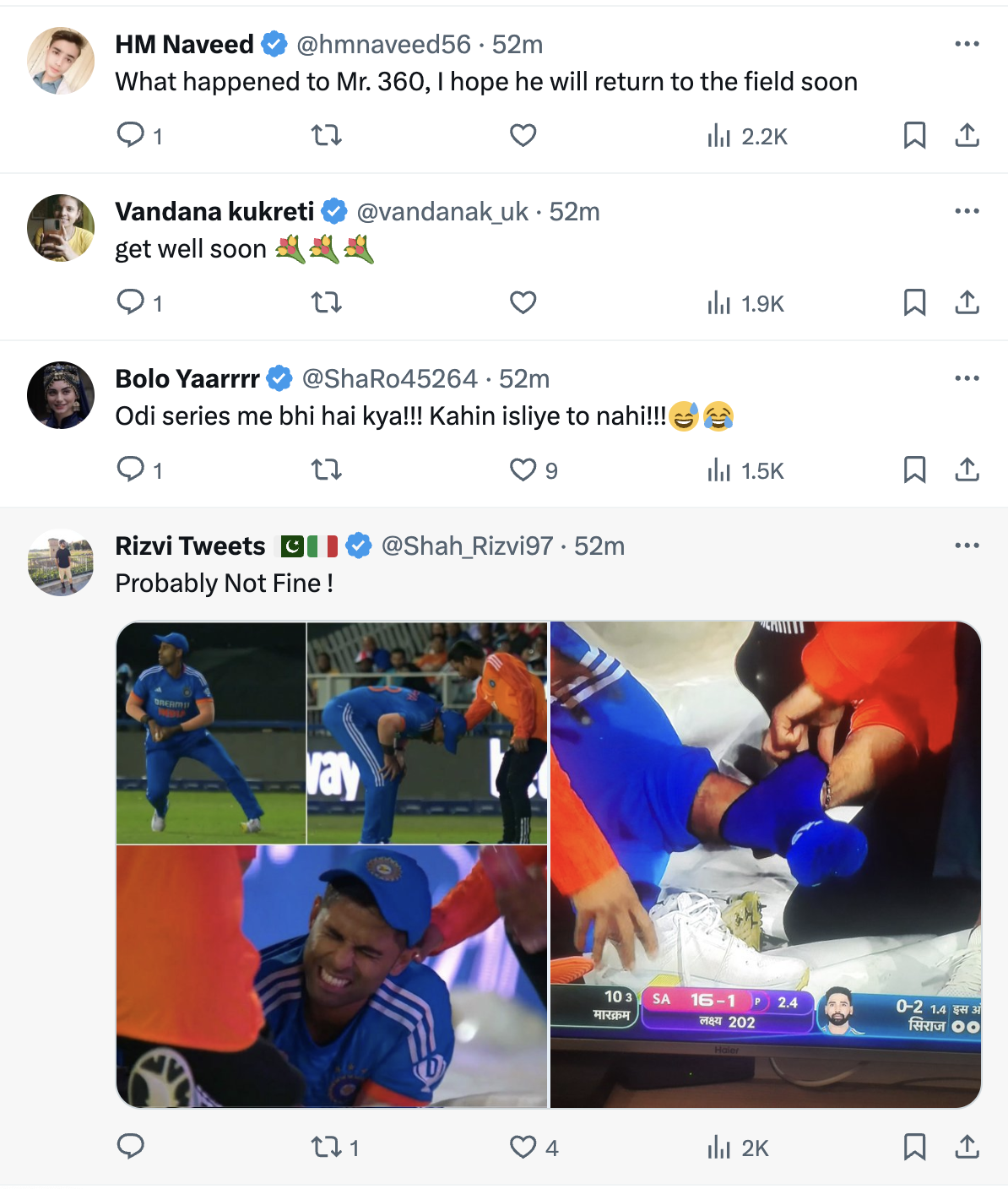Bookmark Vandana kukreti's tweet
The width and height of the screenshot is (1008, 1189).
point(914,302)
